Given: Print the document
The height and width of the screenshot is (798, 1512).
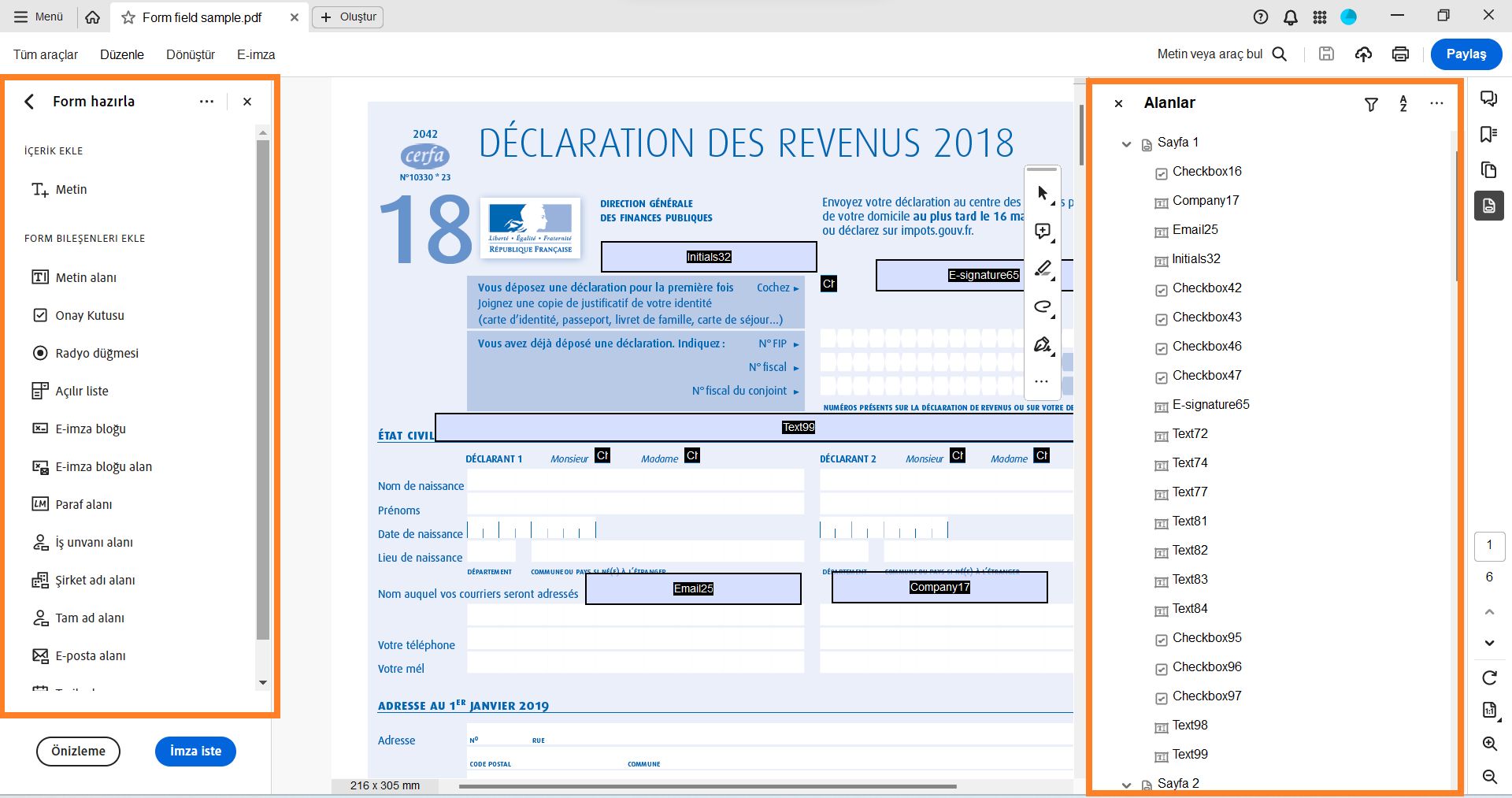Looking at the screenshot, I should [x=1400, y=54].
